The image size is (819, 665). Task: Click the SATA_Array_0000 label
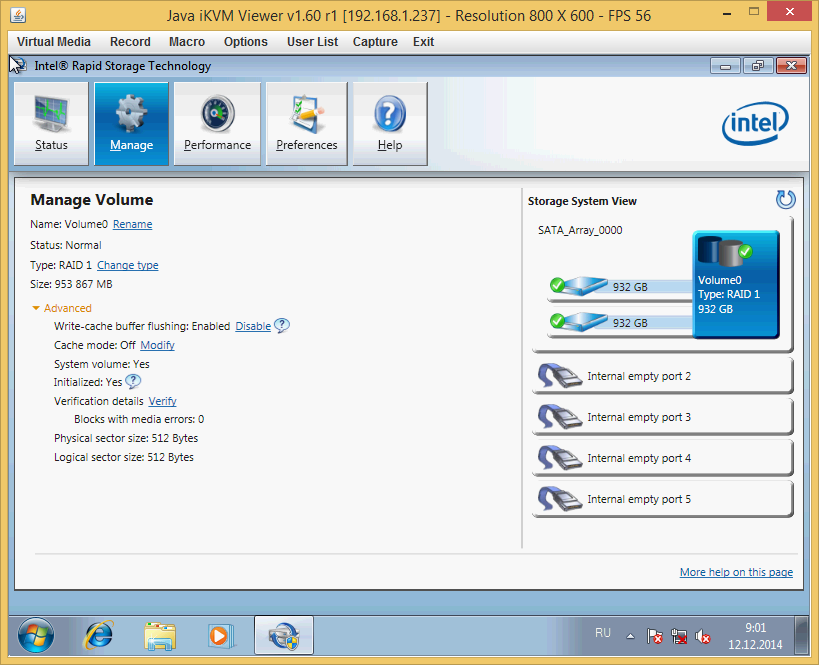pyautogui.click(x=580, y=230)
